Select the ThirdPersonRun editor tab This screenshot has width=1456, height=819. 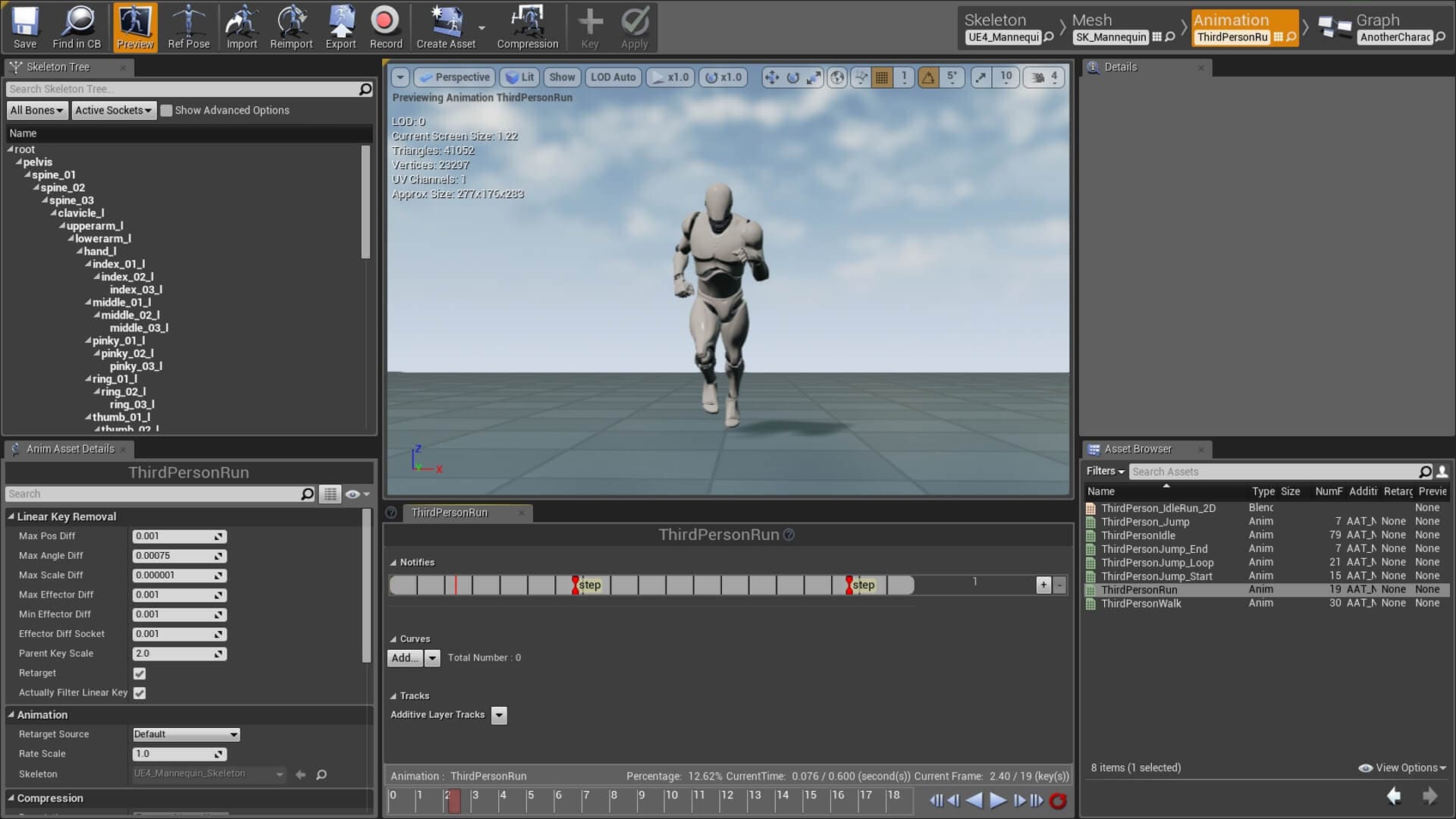[x=468, y=513]
